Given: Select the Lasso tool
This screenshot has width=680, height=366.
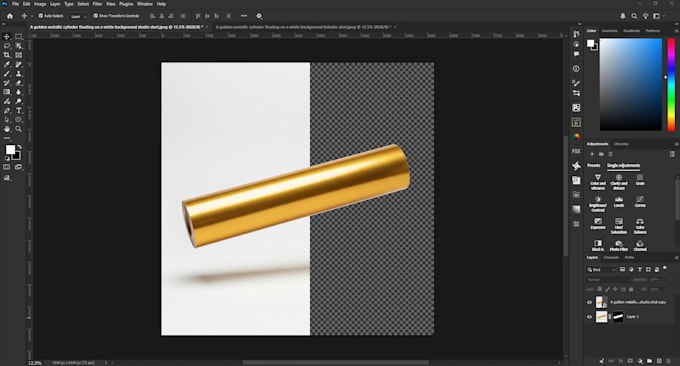Looking at the screenshot, I should (x=7, y=46).
